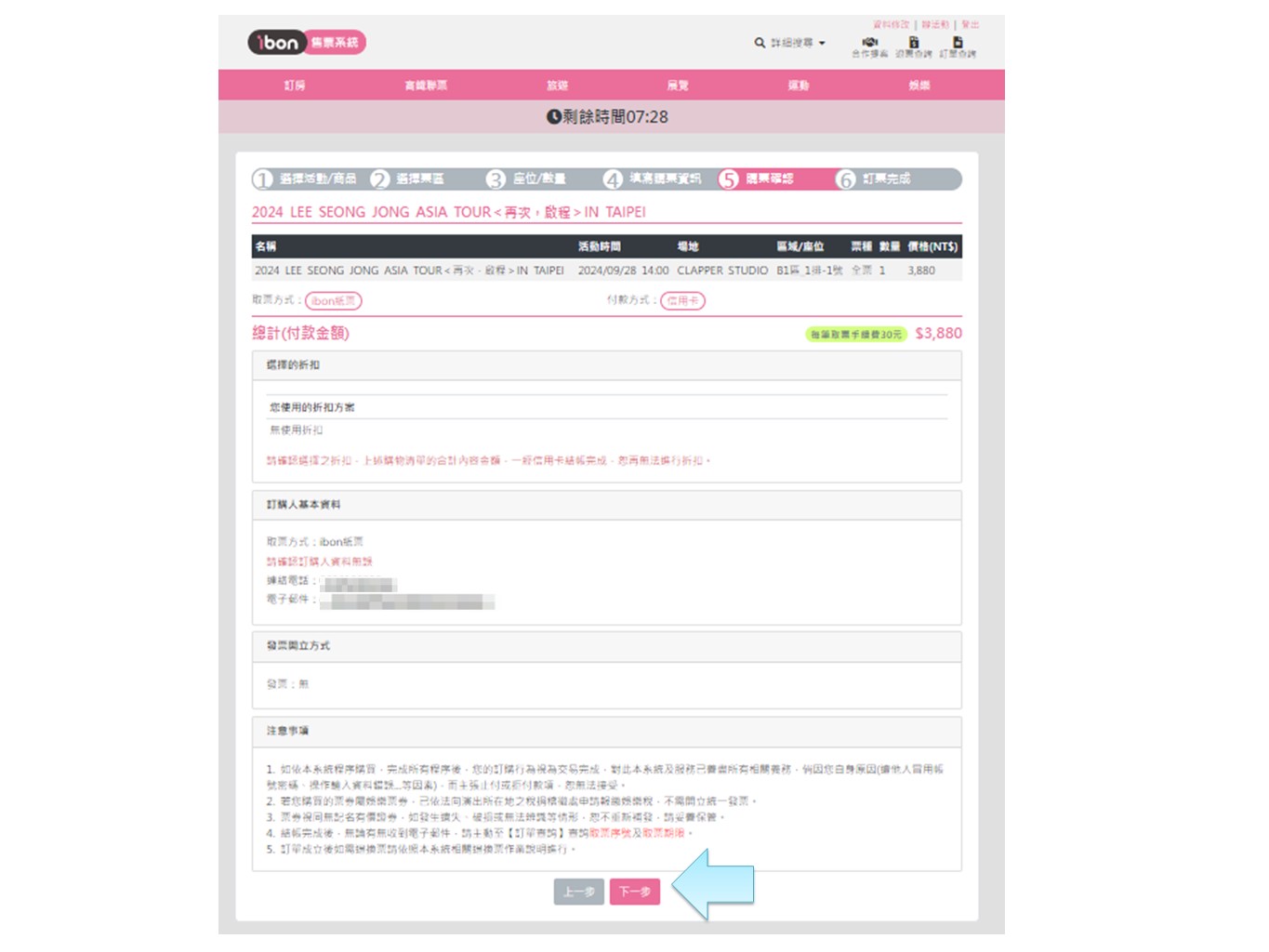Click the 發票 : 無 invoice line
This screenshot has height=952, width=1269.
287,683
